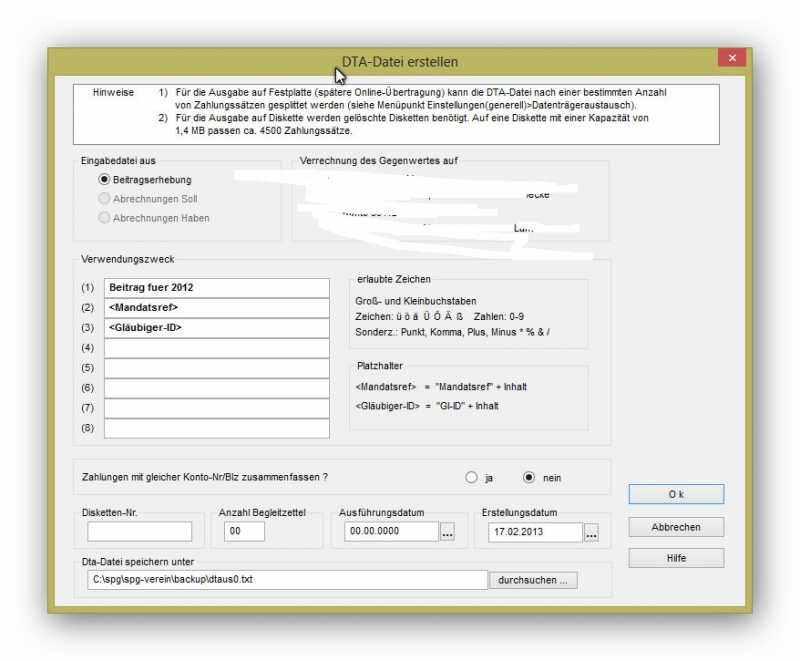Click the Dta-Datei save path field
This screenshot has height=661, width=800.
tap(287, 580)
